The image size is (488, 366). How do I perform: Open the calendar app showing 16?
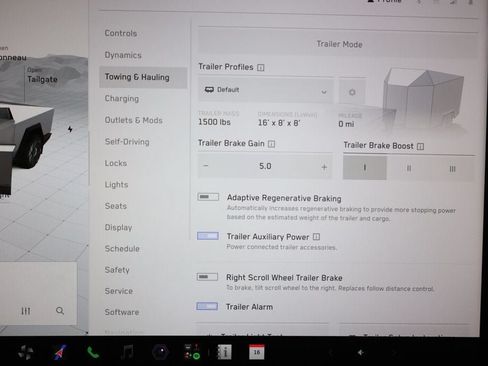point(257,352)
